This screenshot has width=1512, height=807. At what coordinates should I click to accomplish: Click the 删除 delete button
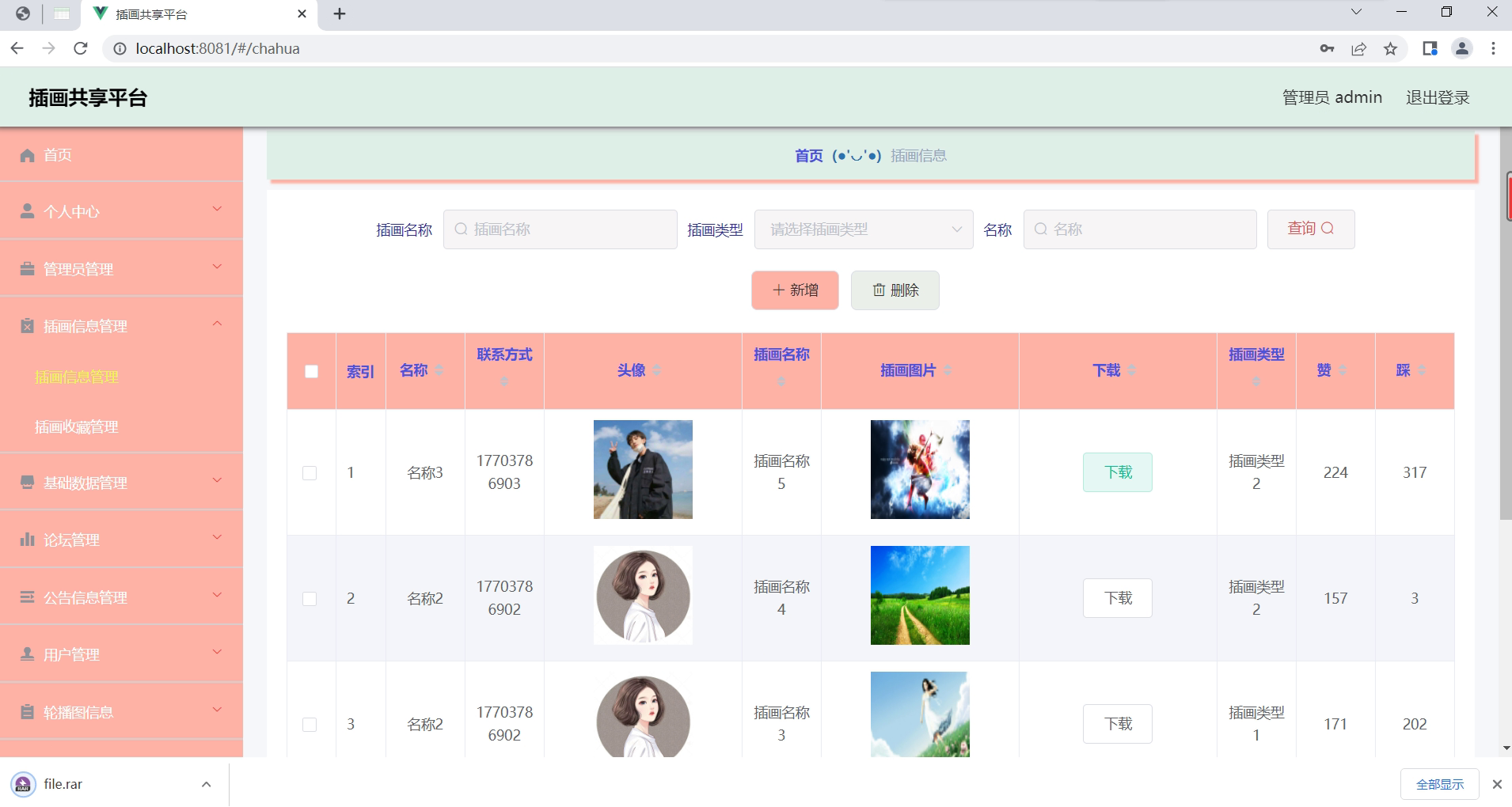pos(895,290)
